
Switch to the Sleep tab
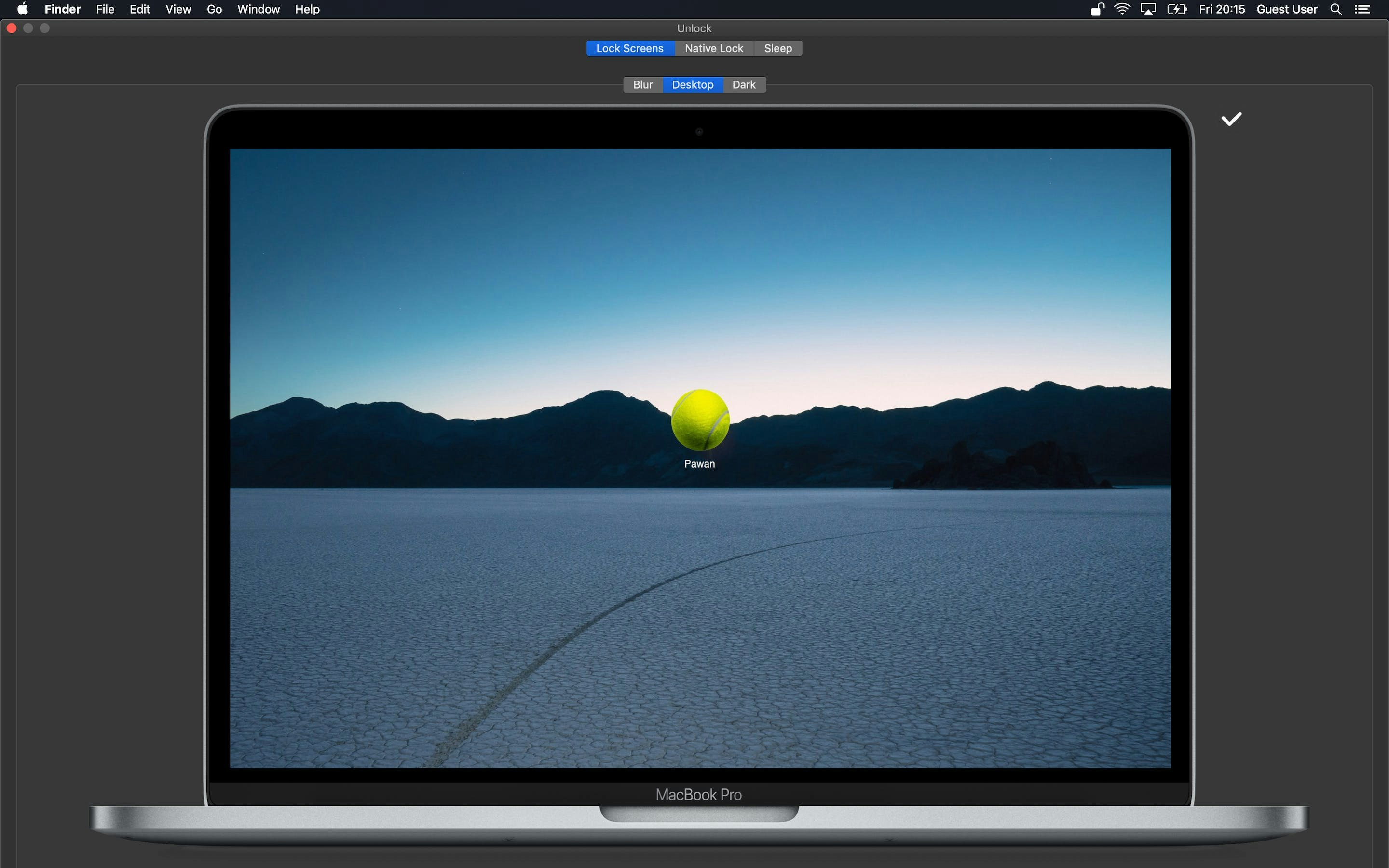coord(778,48)
